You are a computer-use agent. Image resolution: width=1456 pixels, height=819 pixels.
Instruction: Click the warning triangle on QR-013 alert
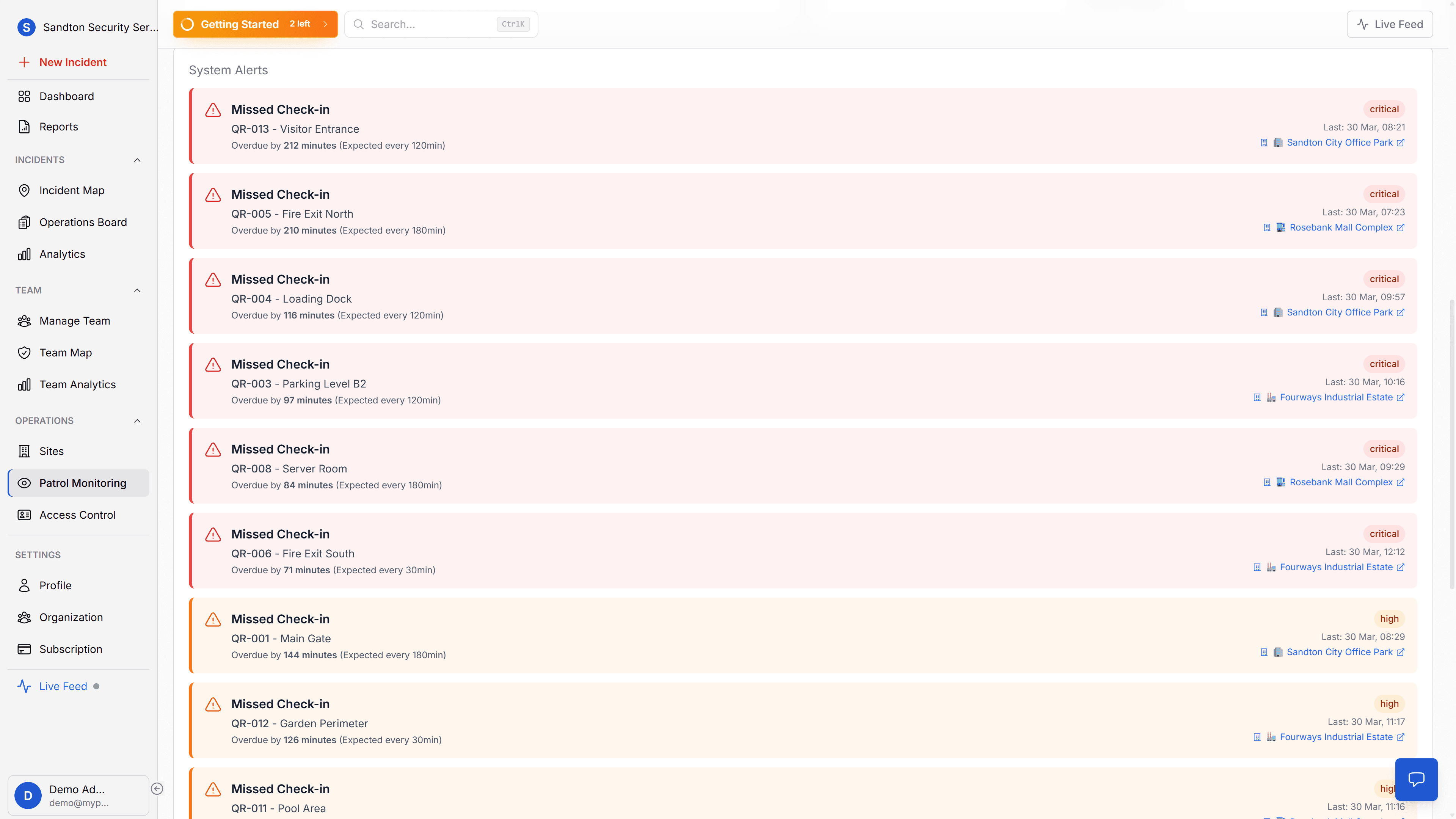tap(213, 110)
